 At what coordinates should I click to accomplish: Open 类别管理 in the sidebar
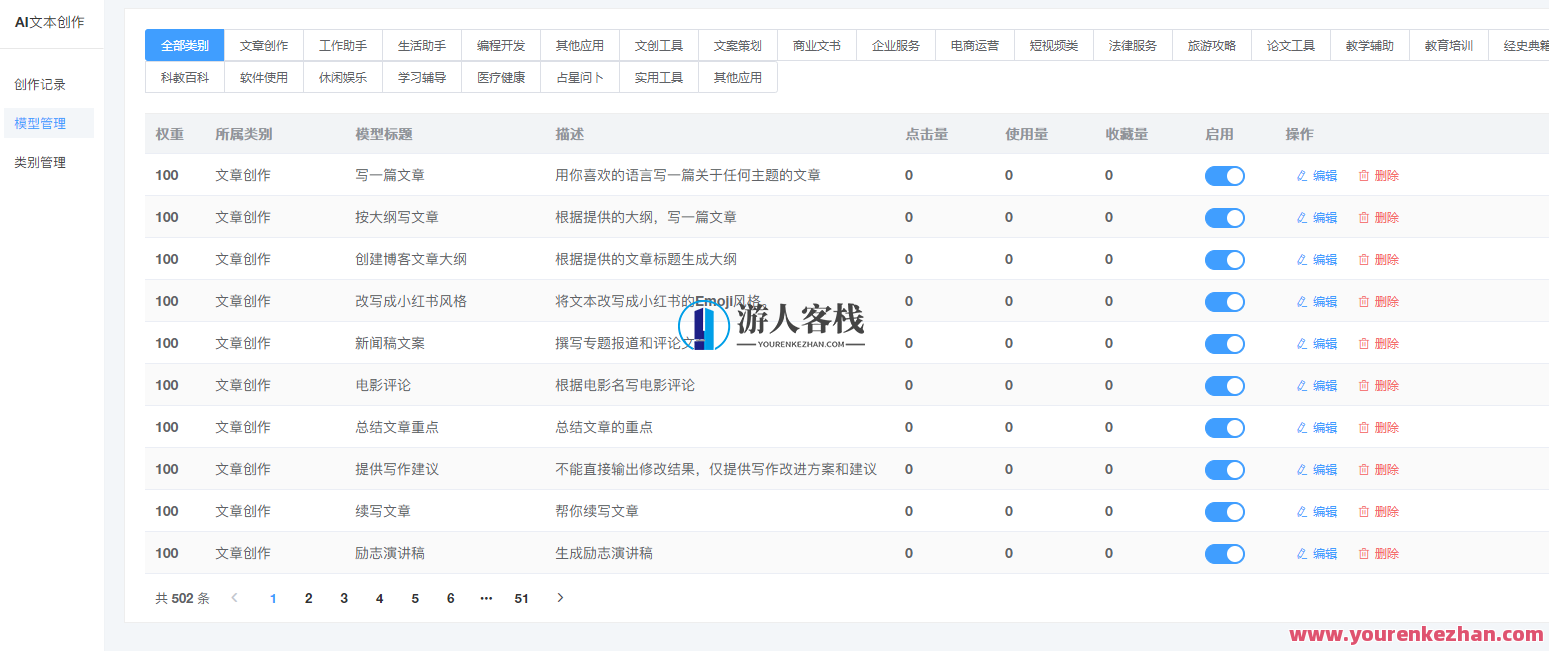pyautogui.click(x=40, y=161)
